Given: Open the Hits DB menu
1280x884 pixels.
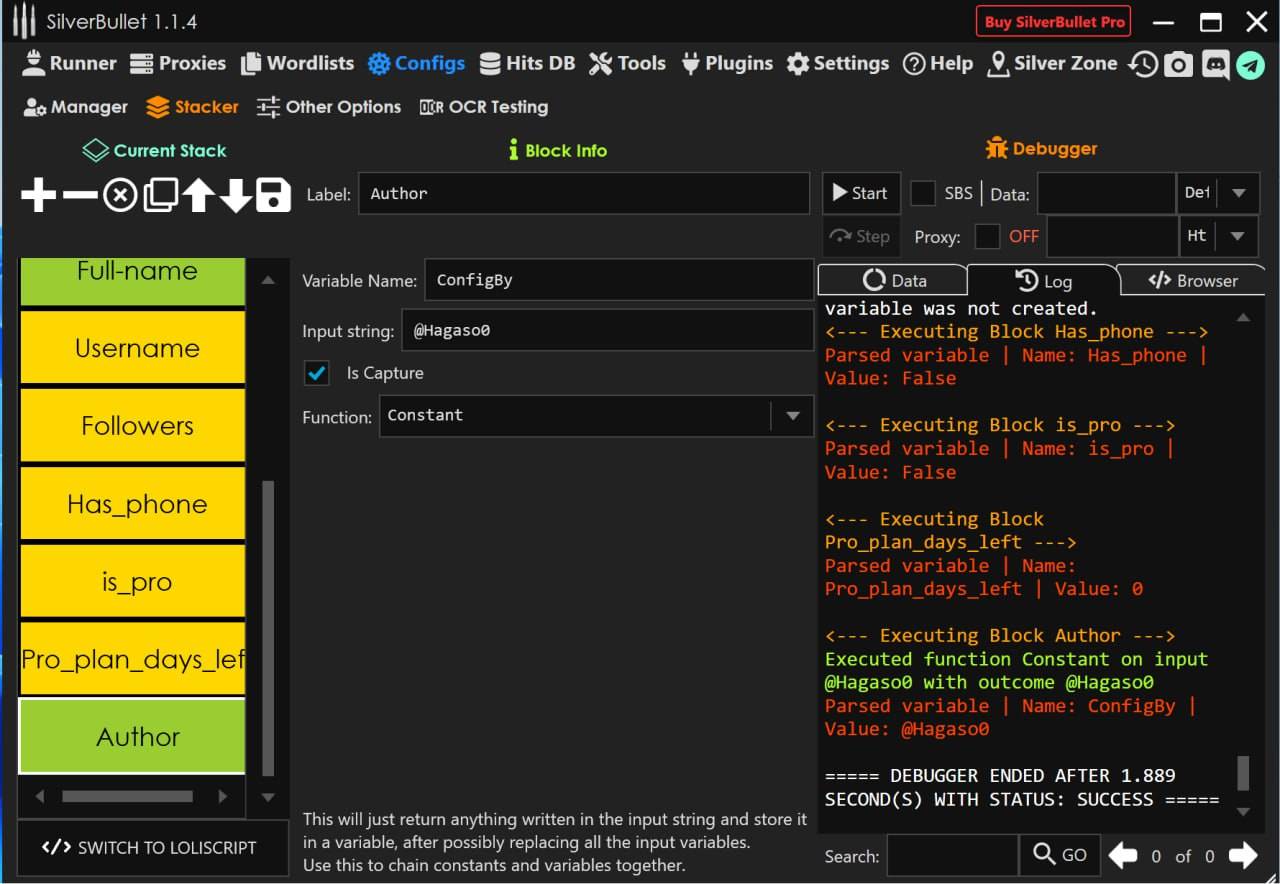Looking at the screenshot, I should point(527,63).
